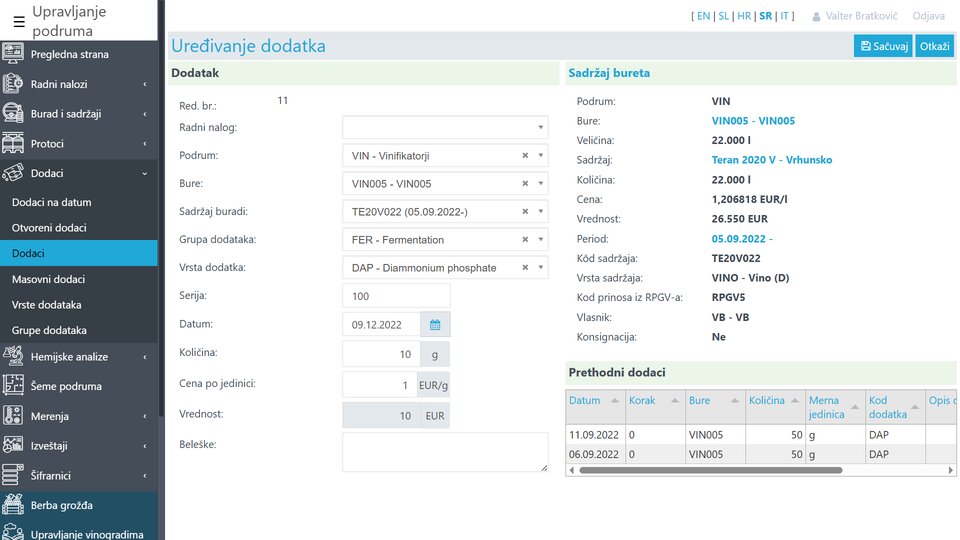Click the Serija input field
This screenshot has height=540, width=960.
tap(396, 296)
